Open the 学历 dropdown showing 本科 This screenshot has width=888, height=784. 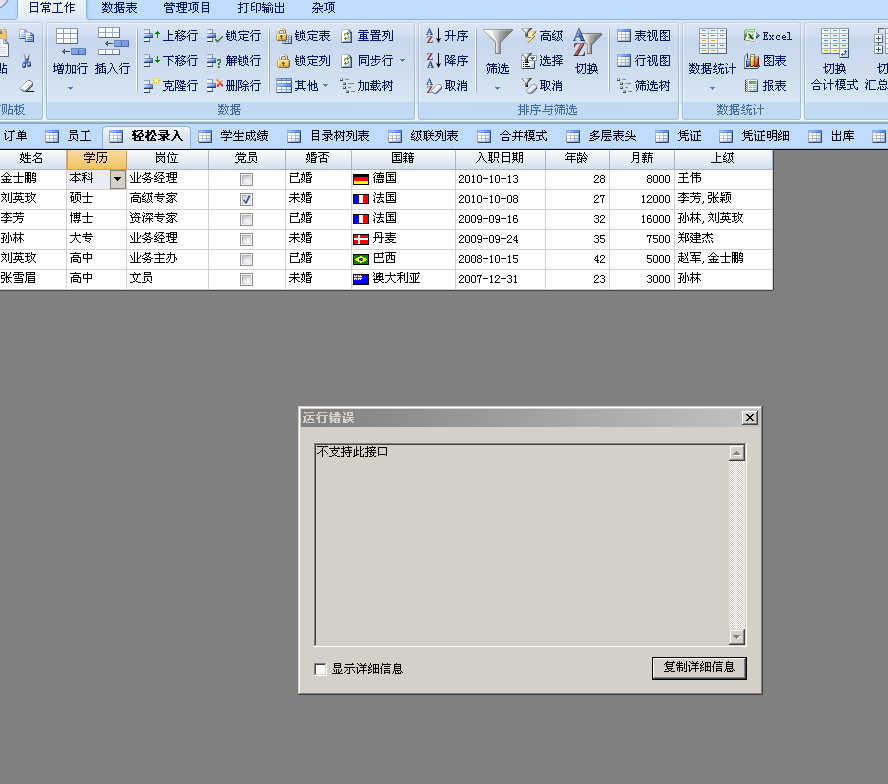tap(117, 179)
